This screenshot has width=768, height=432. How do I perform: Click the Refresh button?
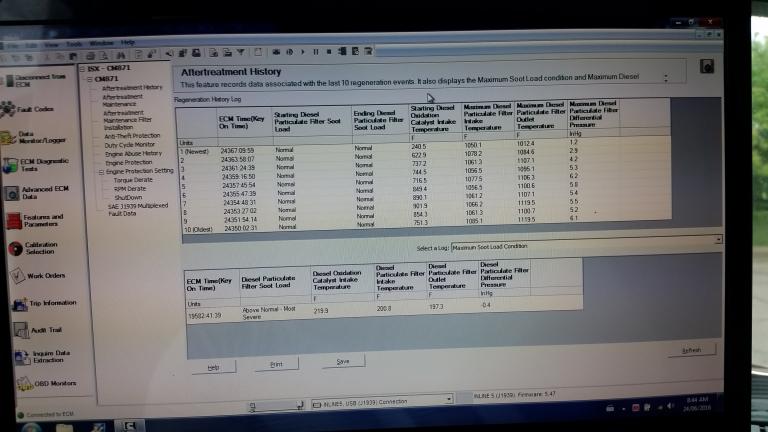[x=692, y=351]
